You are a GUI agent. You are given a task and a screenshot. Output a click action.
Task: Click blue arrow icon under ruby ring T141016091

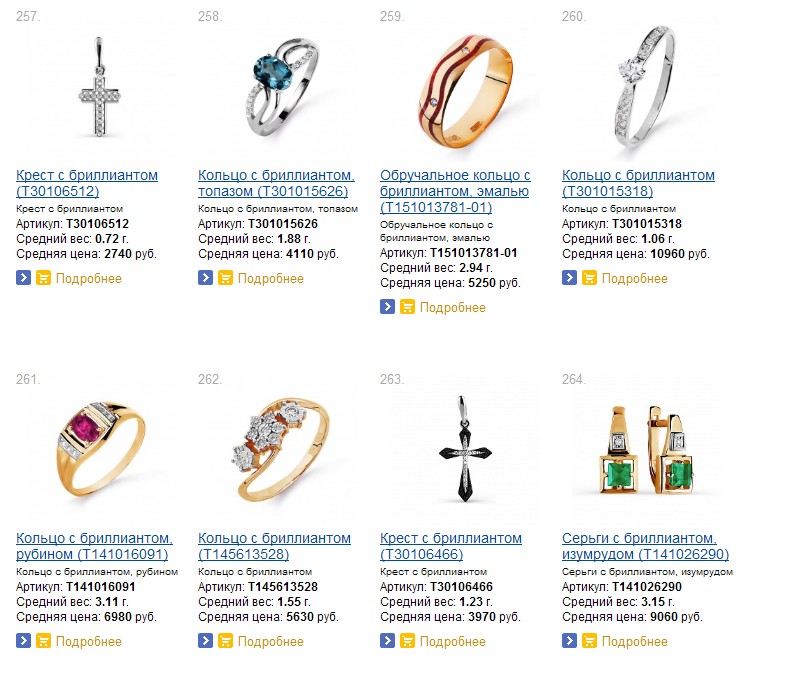click(23, 640)
